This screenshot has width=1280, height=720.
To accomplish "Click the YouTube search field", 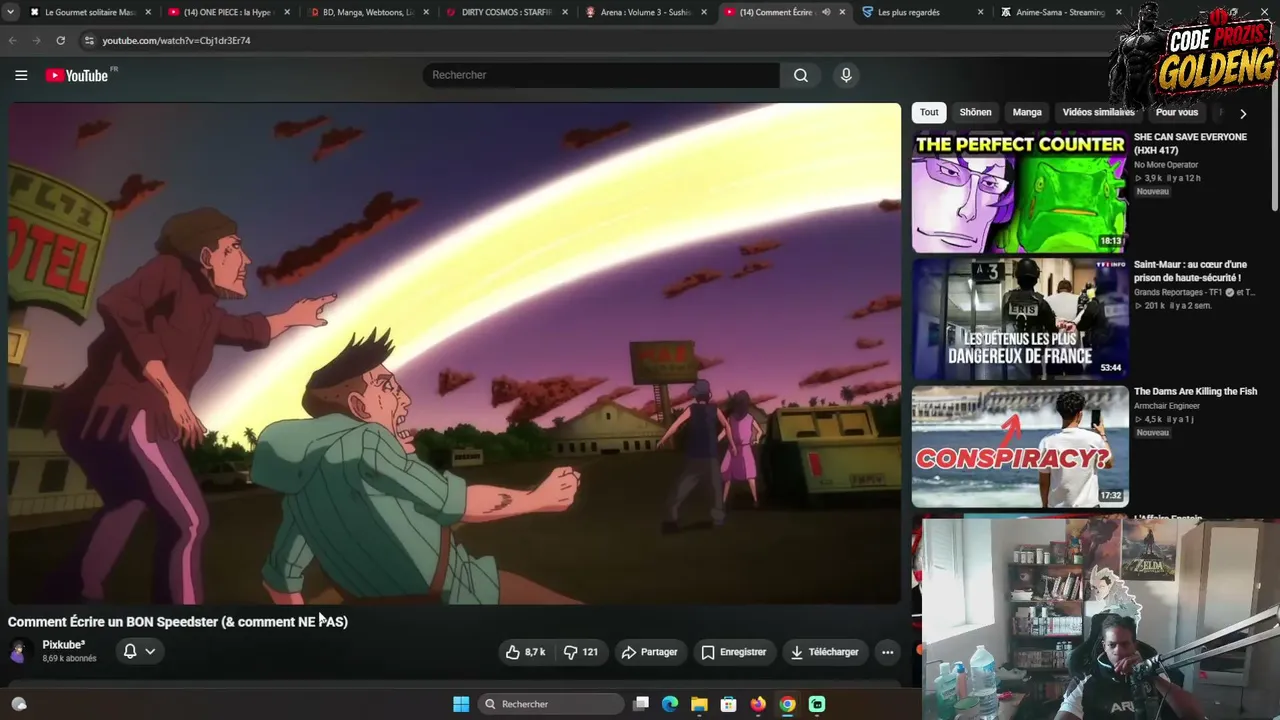I will click(x=601, y=75).
